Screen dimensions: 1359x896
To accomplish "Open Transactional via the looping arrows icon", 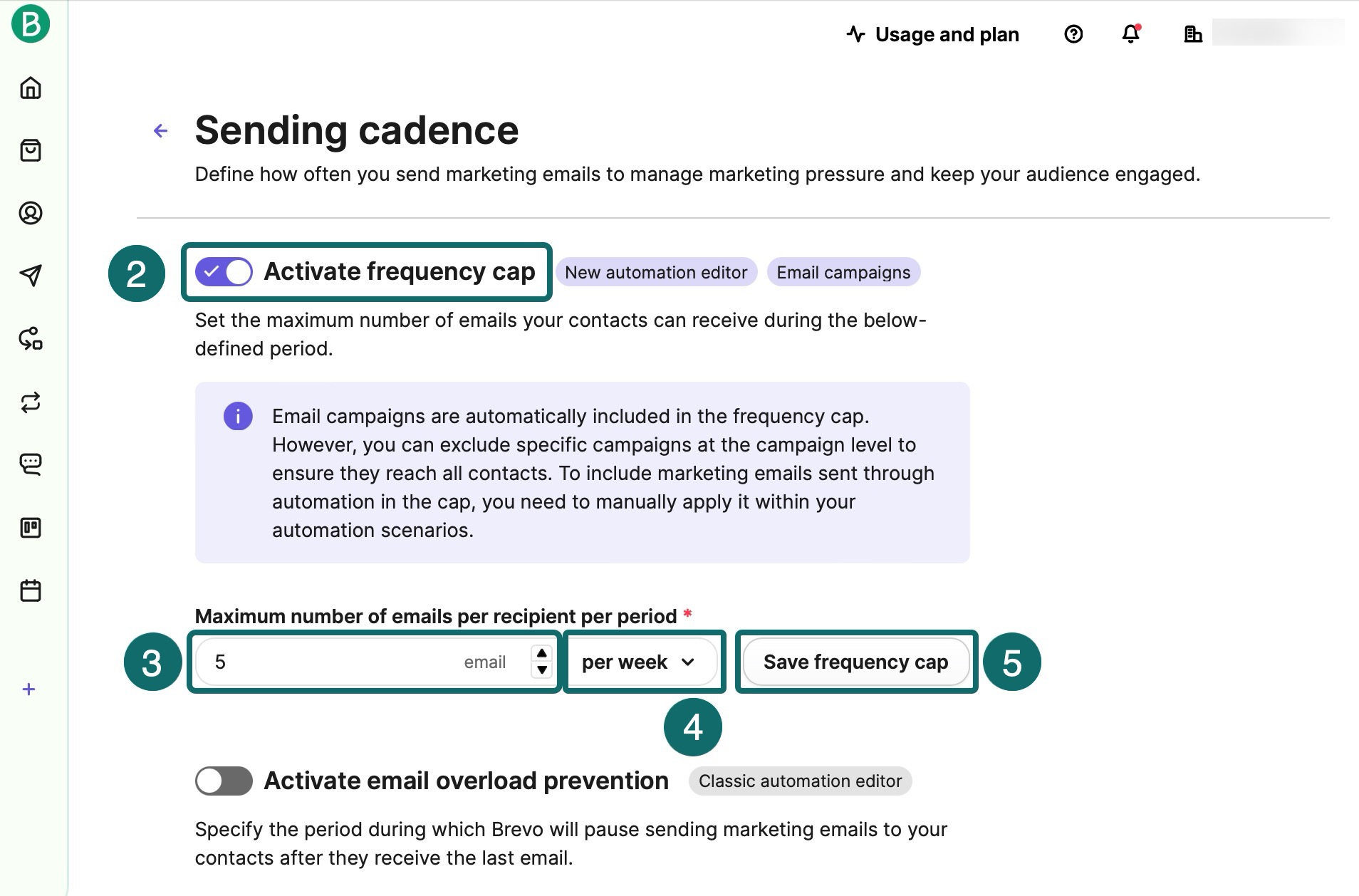I will (31, 402).
